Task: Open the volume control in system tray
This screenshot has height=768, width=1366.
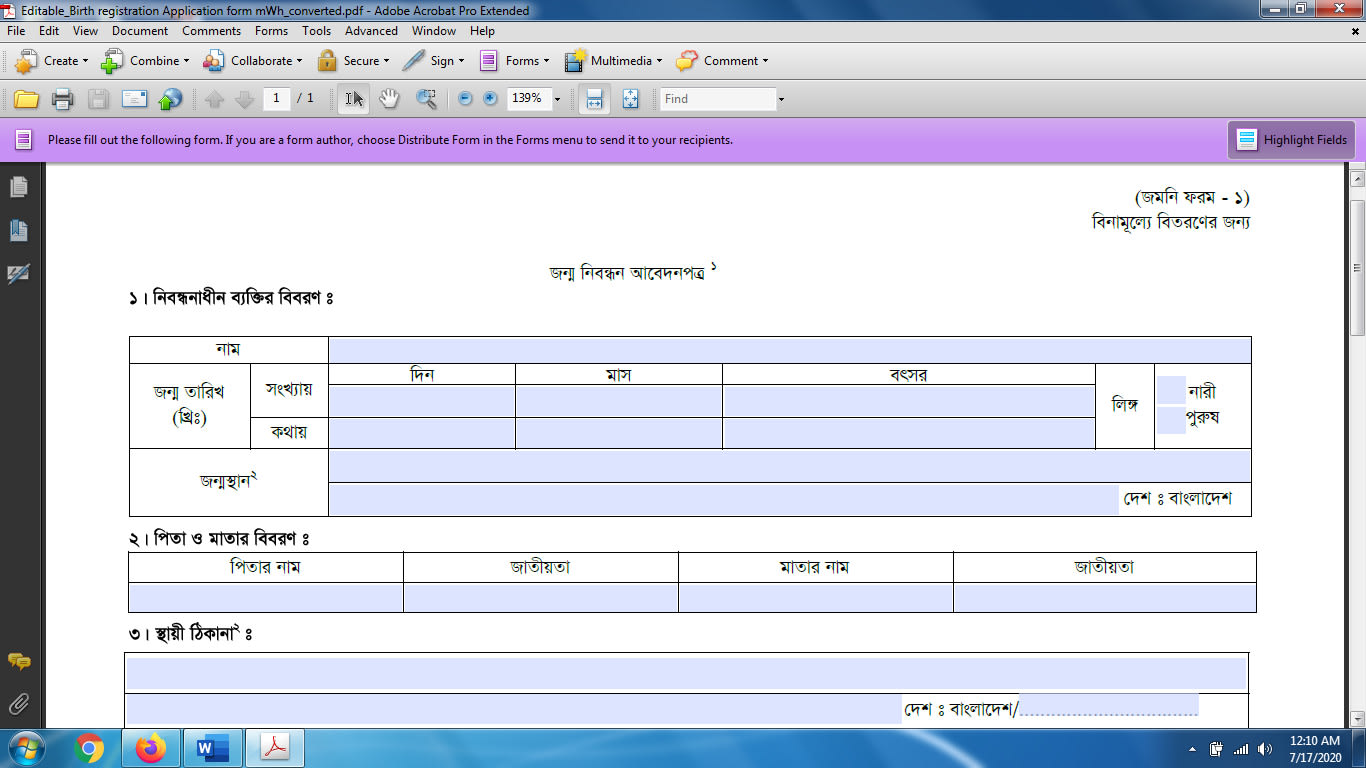Action: point(1265,749)
